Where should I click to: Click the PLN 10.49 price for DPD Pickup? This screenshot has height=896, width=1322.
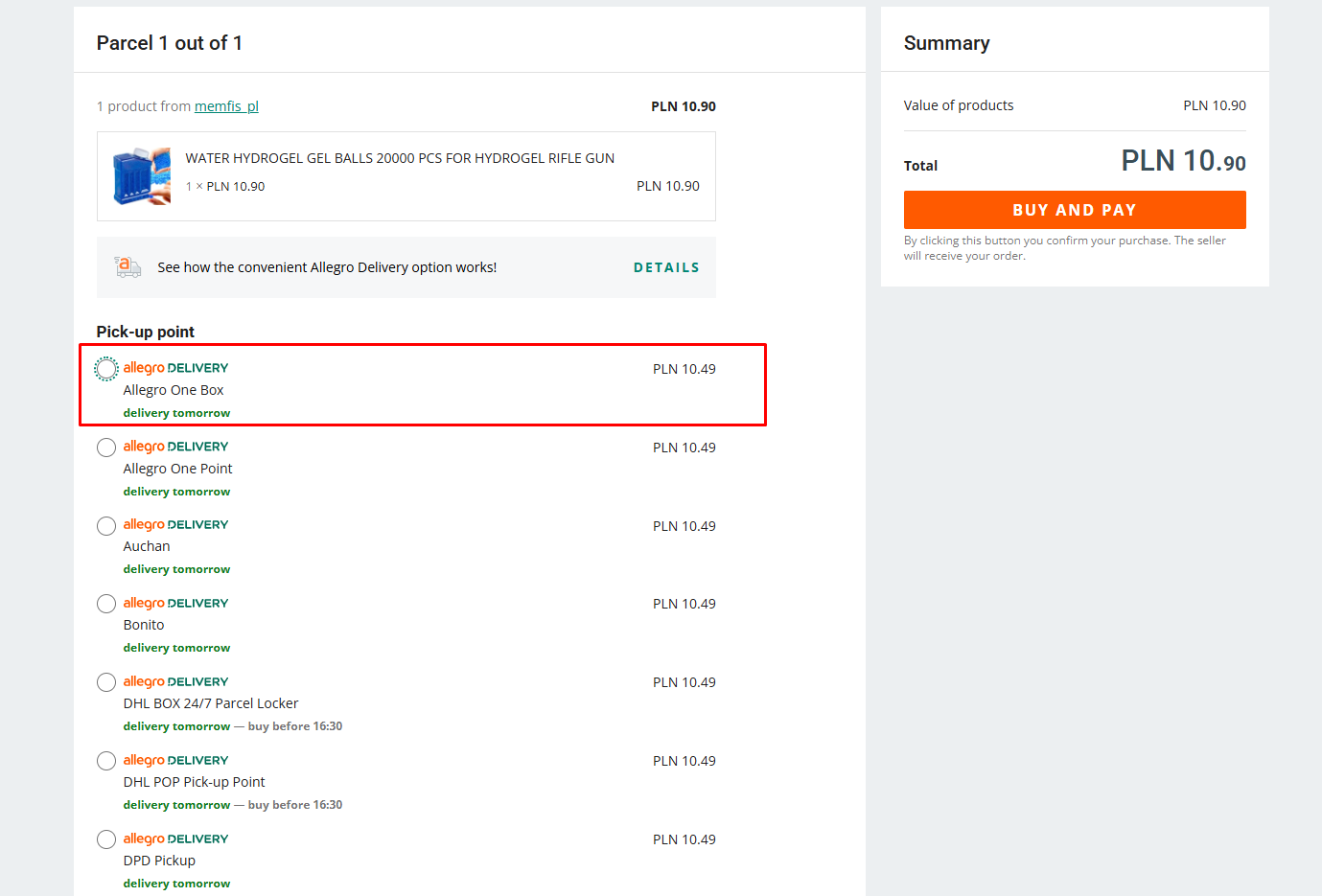tap(684, 839)
